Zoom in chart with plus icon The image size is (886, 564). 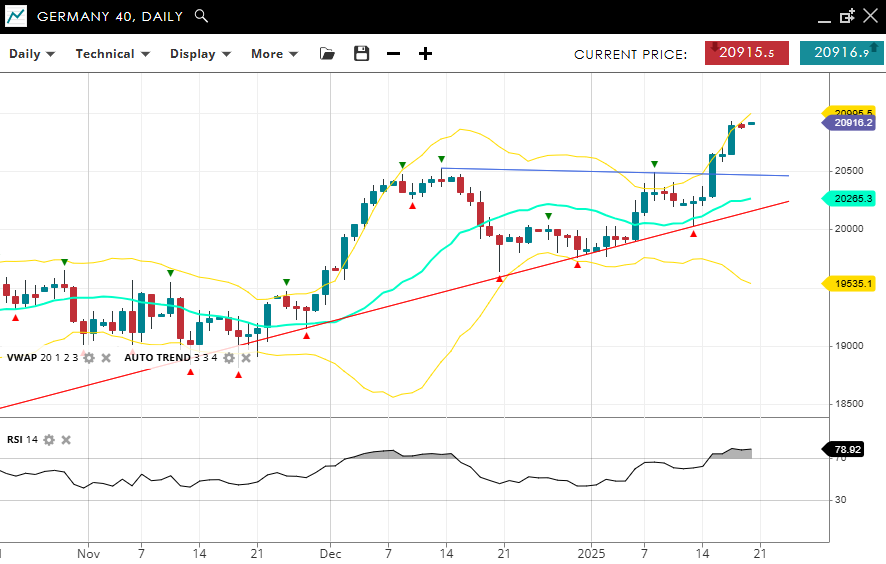coord(425,54)
